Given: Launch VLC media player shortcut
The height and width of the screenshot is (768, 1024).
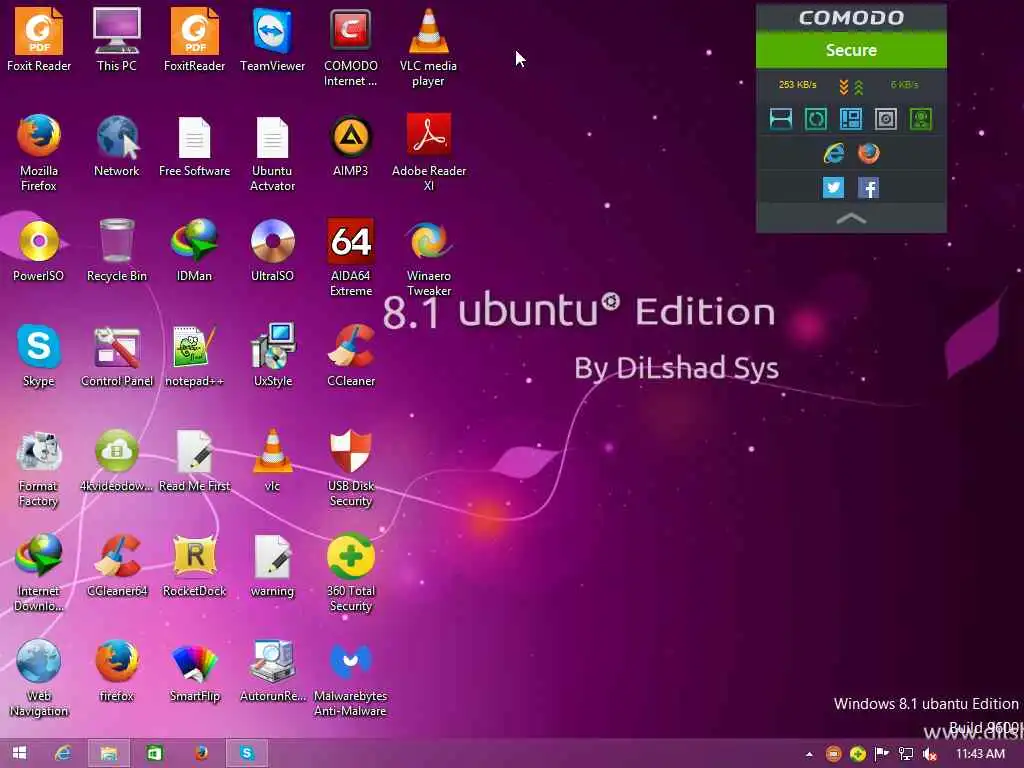Looking at the screenshot, I should click(428, 47).
